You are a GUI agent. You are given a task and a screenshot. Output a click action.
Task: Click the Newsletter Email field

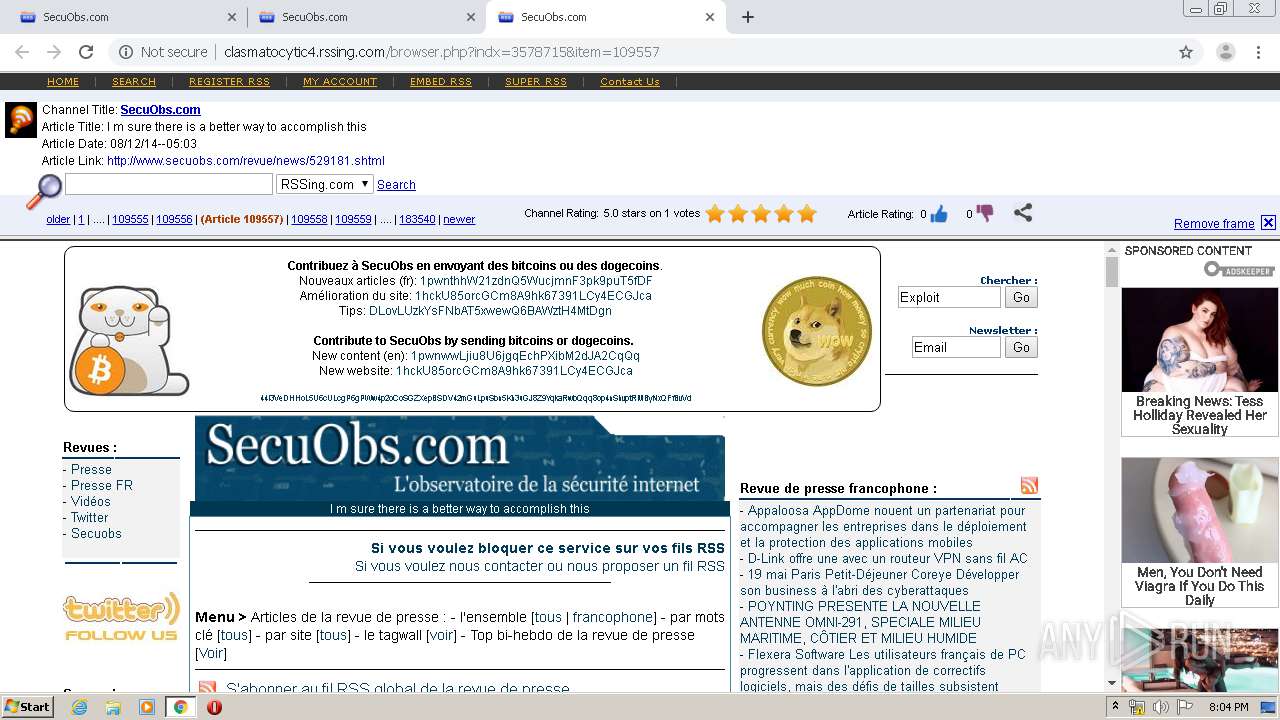[956, 347]
